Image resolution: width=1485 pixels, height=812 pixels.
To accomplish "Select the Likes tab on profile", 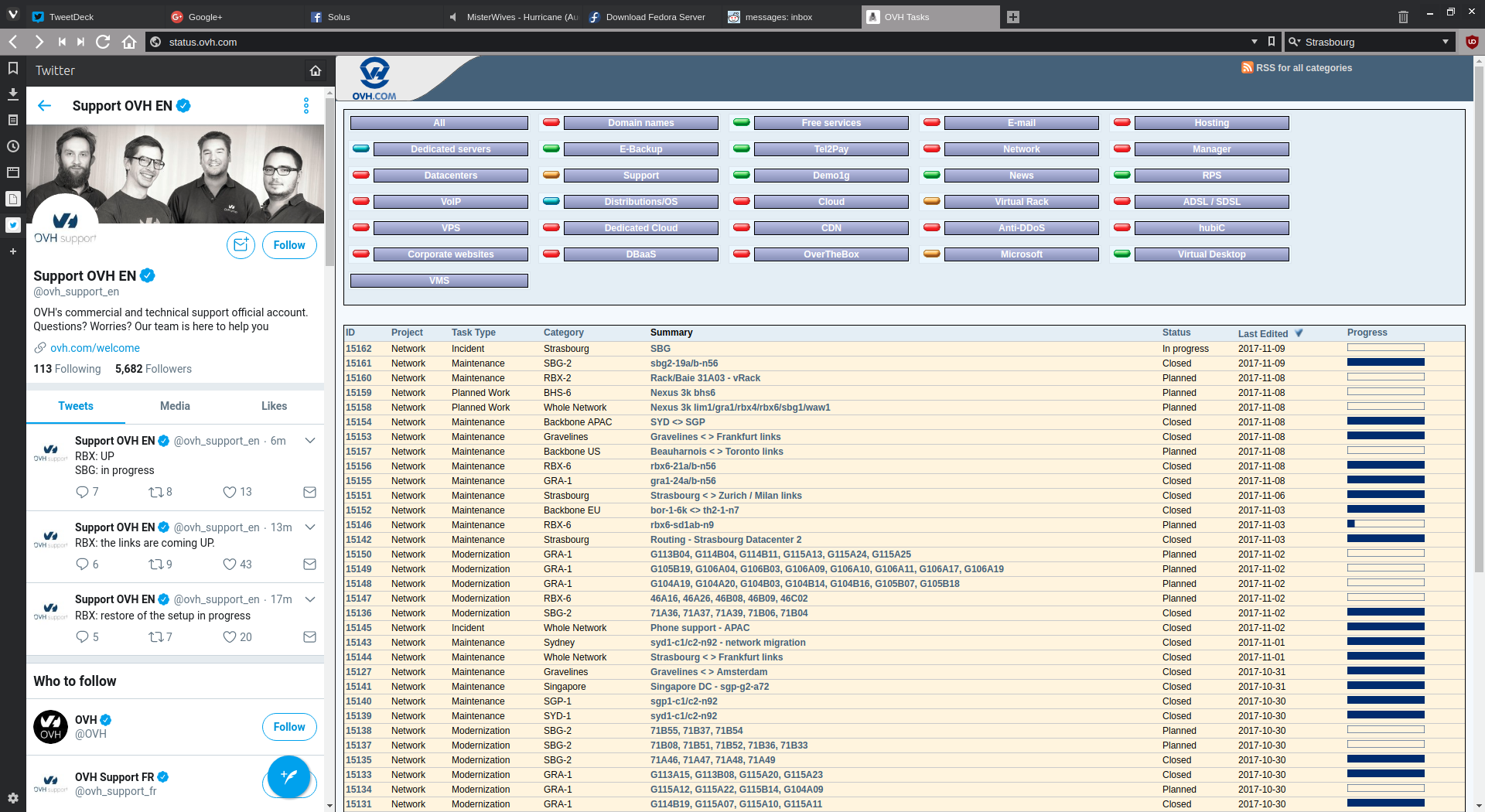I will coord(274,406).
